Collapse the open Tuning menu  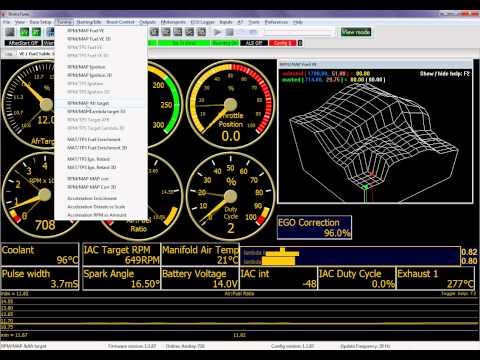click(x=64, y=22)
